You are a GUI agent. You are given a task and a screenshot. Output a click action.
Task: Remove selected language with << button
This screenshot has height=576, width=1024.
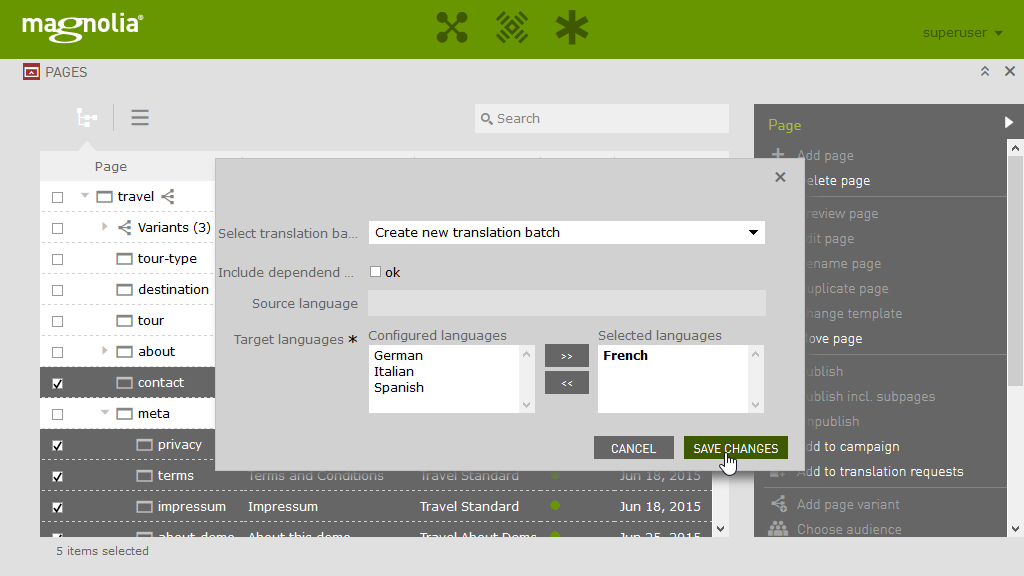(567, 383)
